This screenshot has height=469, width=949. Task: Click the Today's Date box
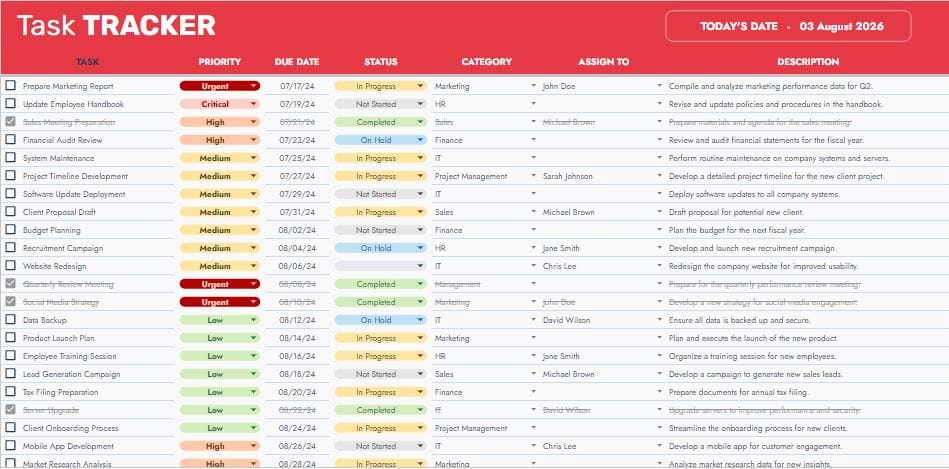coord(788,26)
